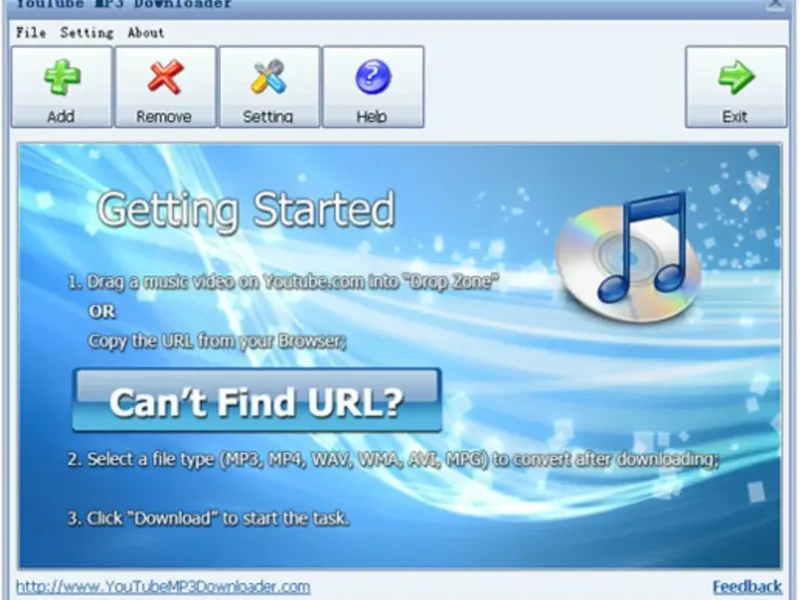Open the About menu
This screenshot has width=800, height=600.
click(146, 33)
